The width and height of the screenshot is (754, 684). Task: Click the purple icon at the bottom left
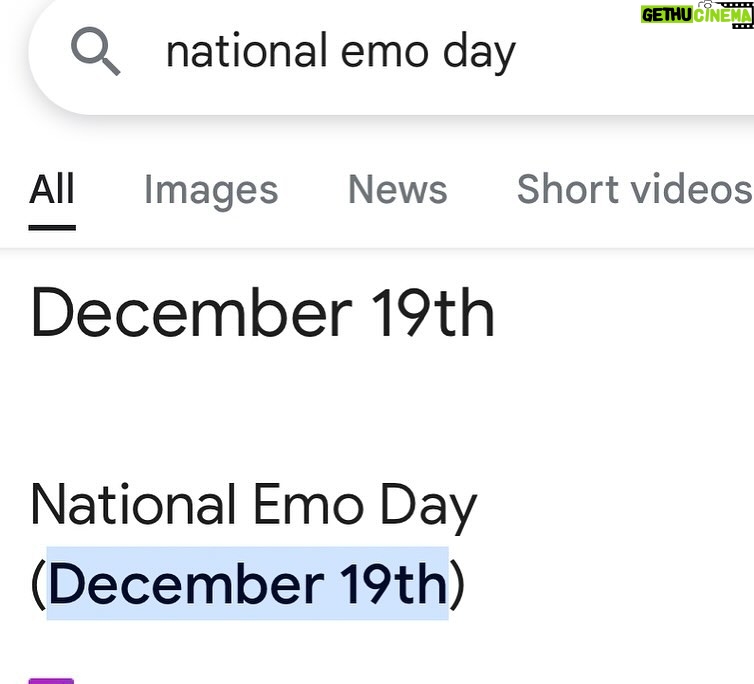pos(51,680)
